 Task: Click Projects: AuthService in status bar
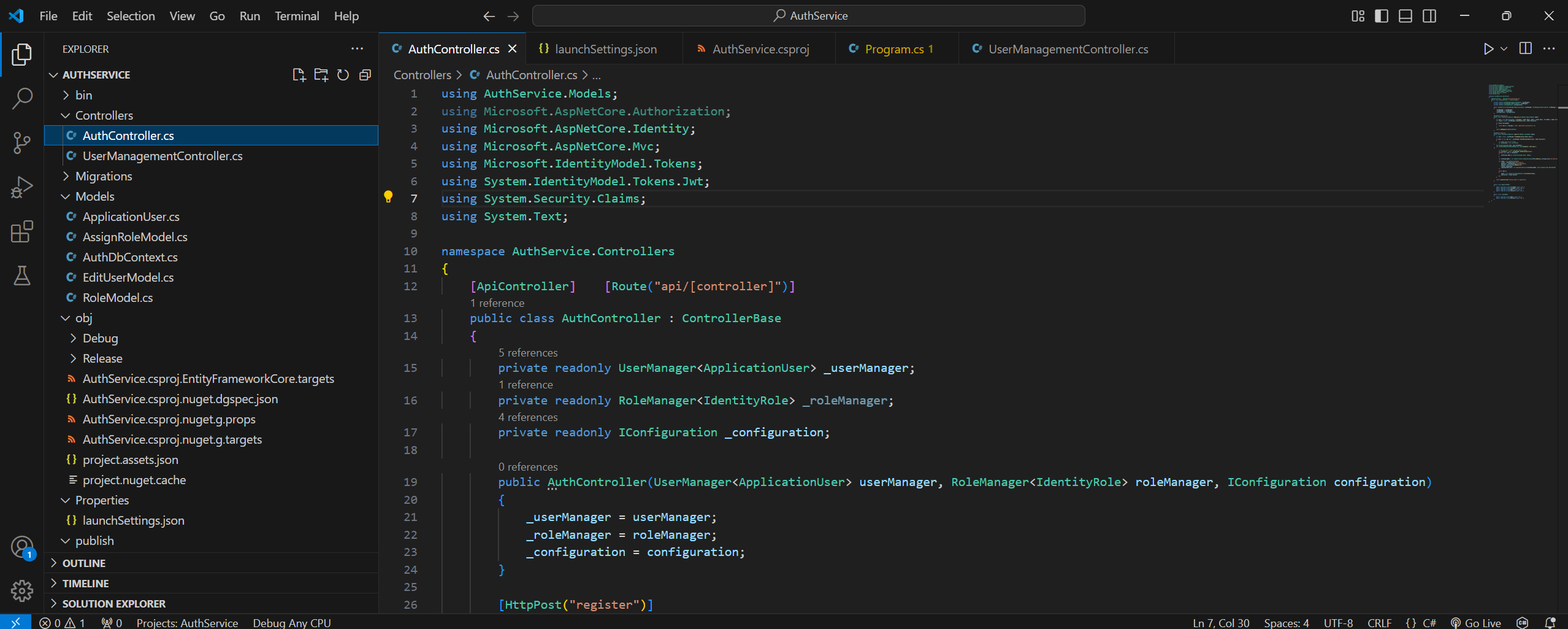(187, 622)
